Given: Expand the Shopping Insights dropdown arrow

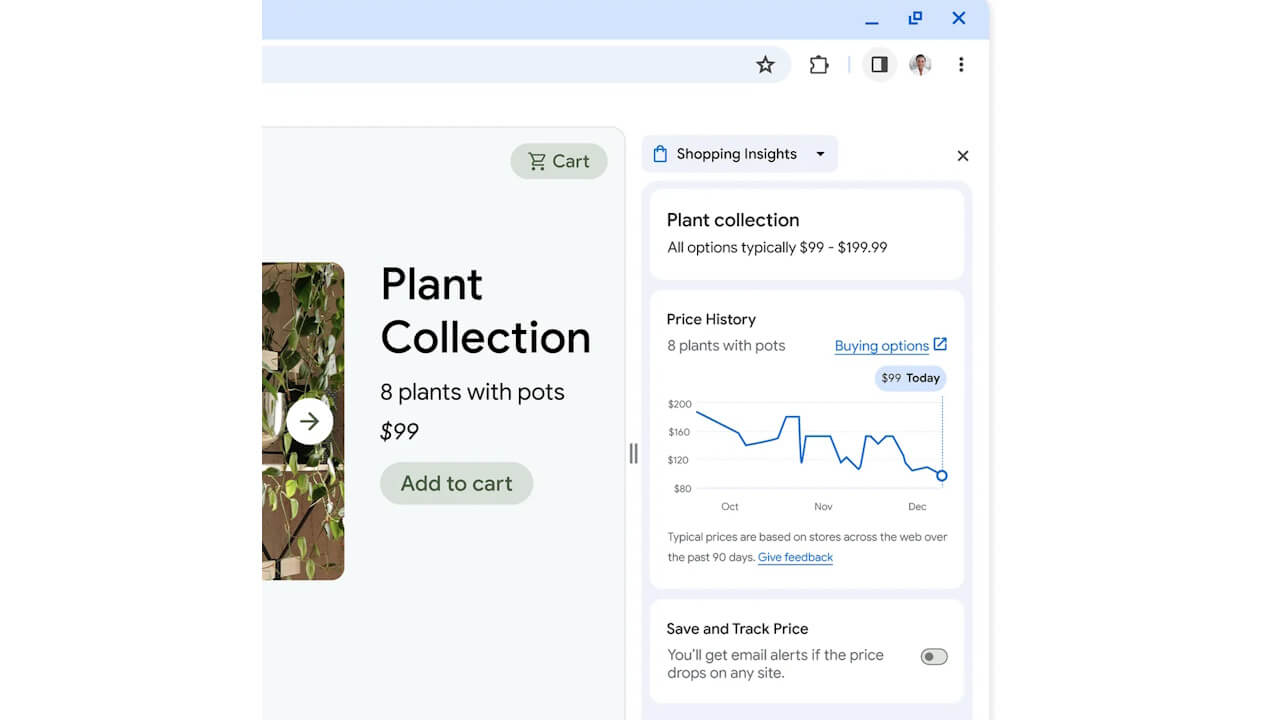Looking at the screenshot, I should point(820,154).
